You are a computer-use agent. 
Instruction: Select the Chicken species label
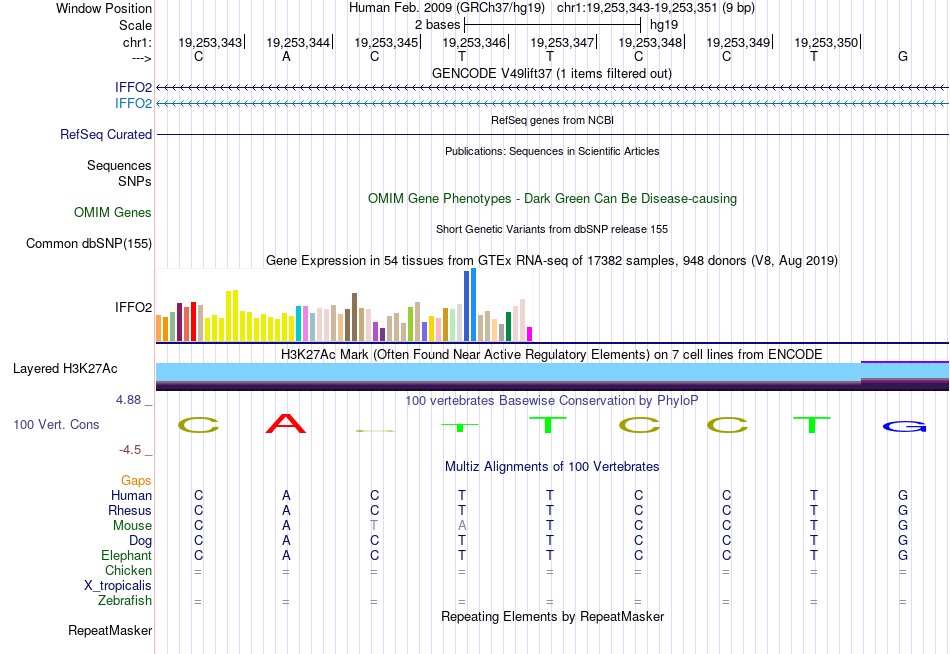128,570
